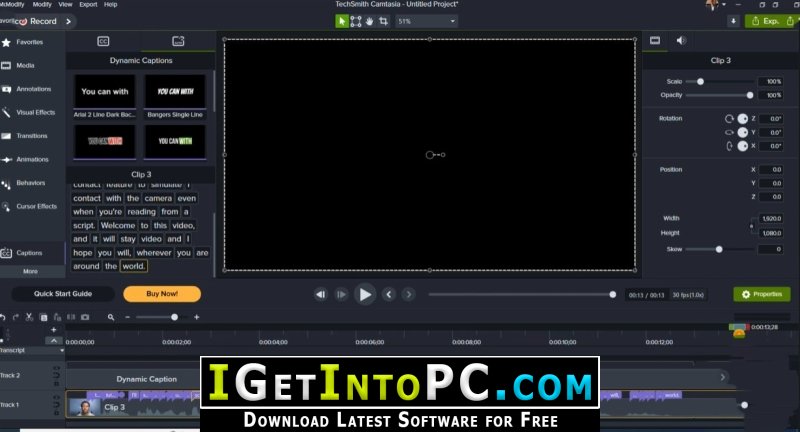Expand More tools in the sidebar
This screenshot has height=432, width=800.
[30, 271]
